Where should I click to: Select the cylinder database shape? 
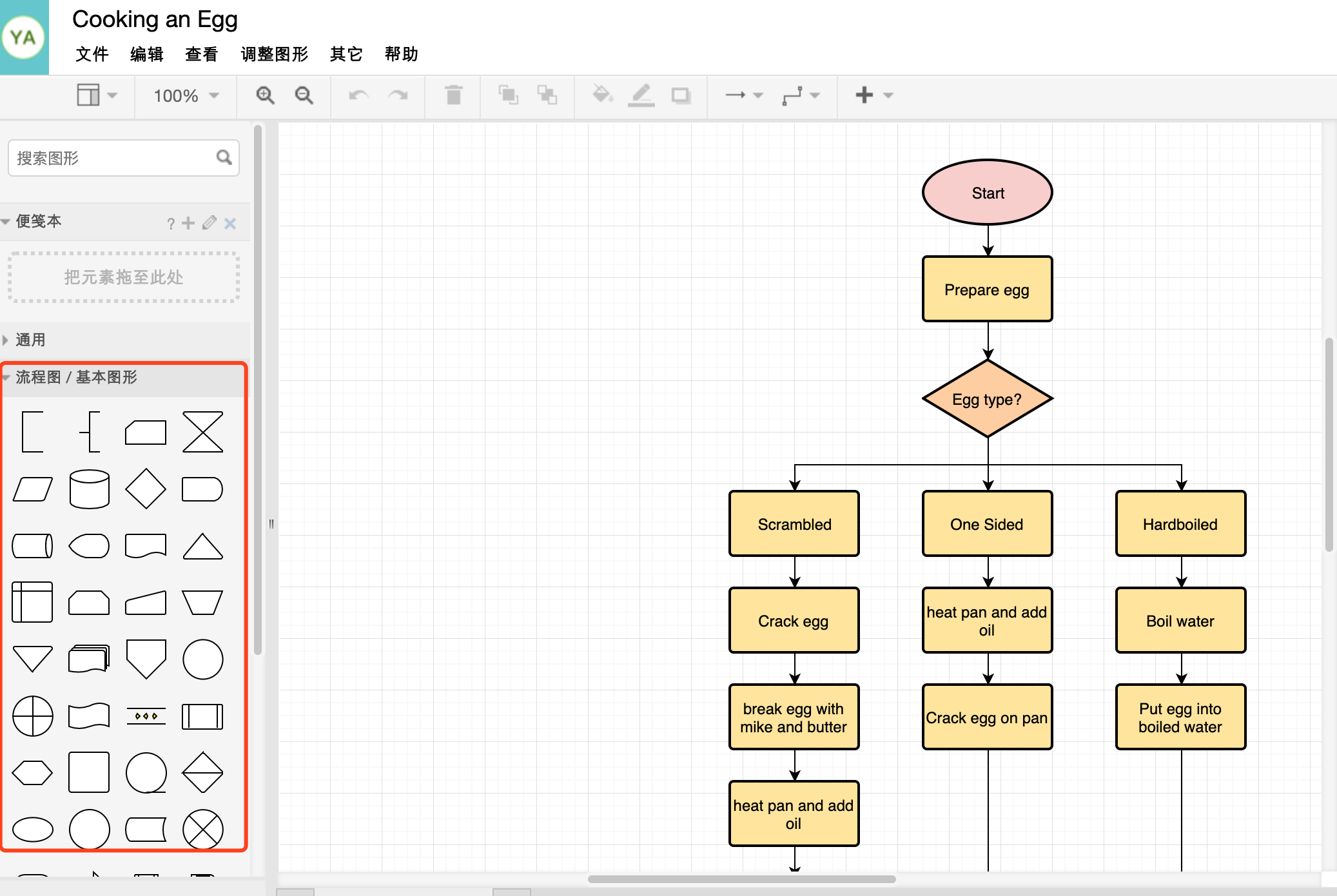point(89,489)
